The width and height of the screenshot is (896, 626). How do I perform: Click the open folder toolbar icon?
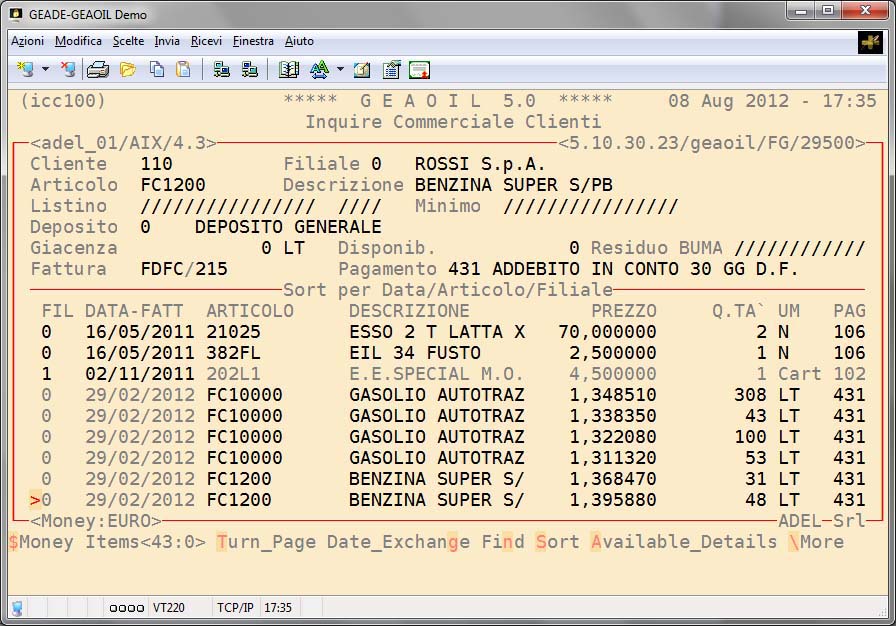tap(127, 70)
